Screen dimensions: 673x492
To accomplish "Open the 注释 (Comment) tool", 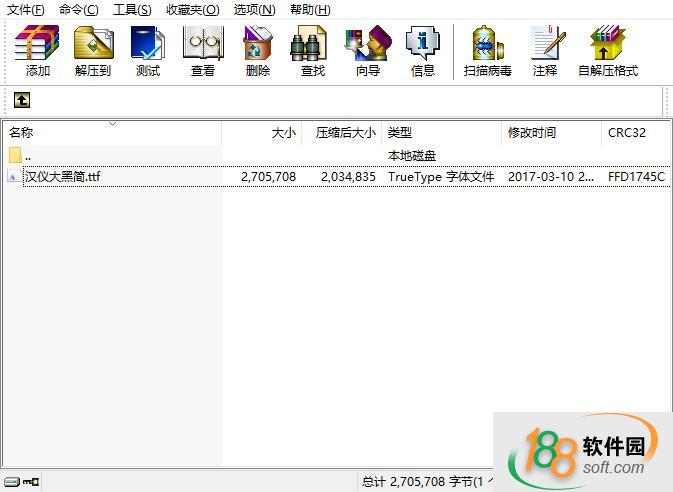I will [x=545, y=51].
